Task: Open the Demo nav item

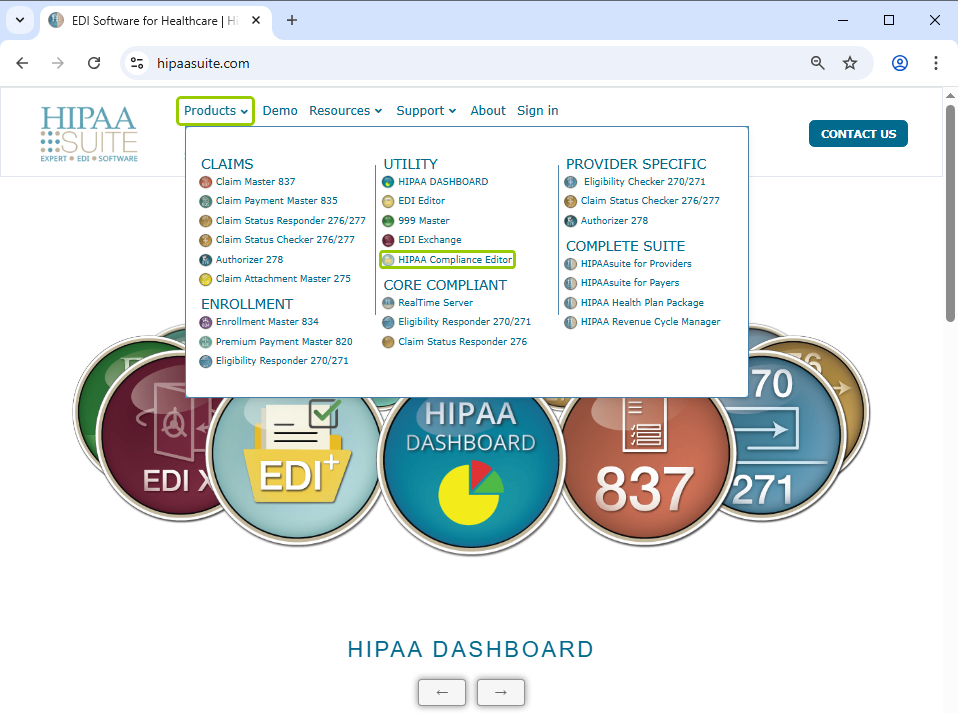Action: click(x=280, y=111)
